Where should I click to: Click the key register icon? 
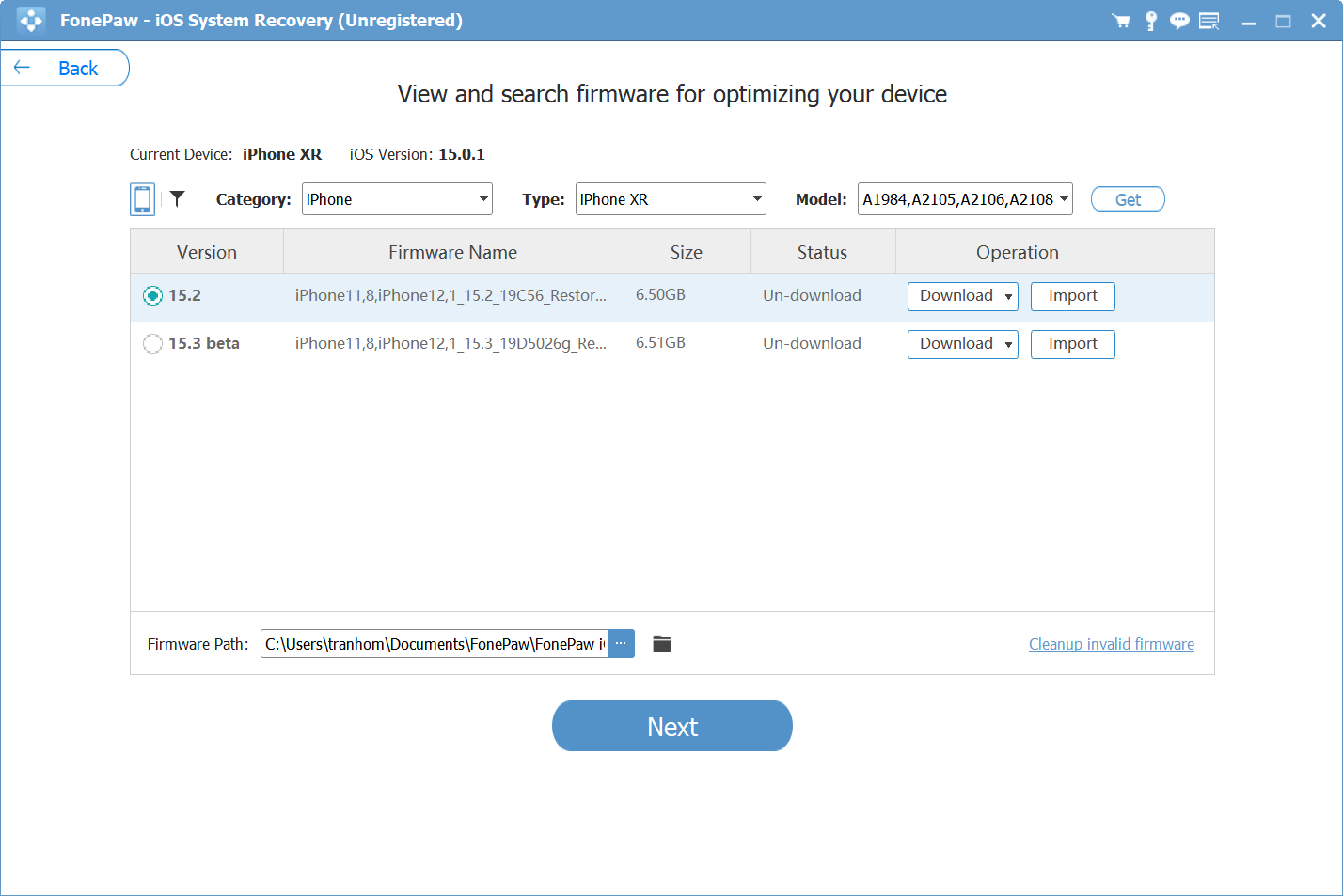1150,21
